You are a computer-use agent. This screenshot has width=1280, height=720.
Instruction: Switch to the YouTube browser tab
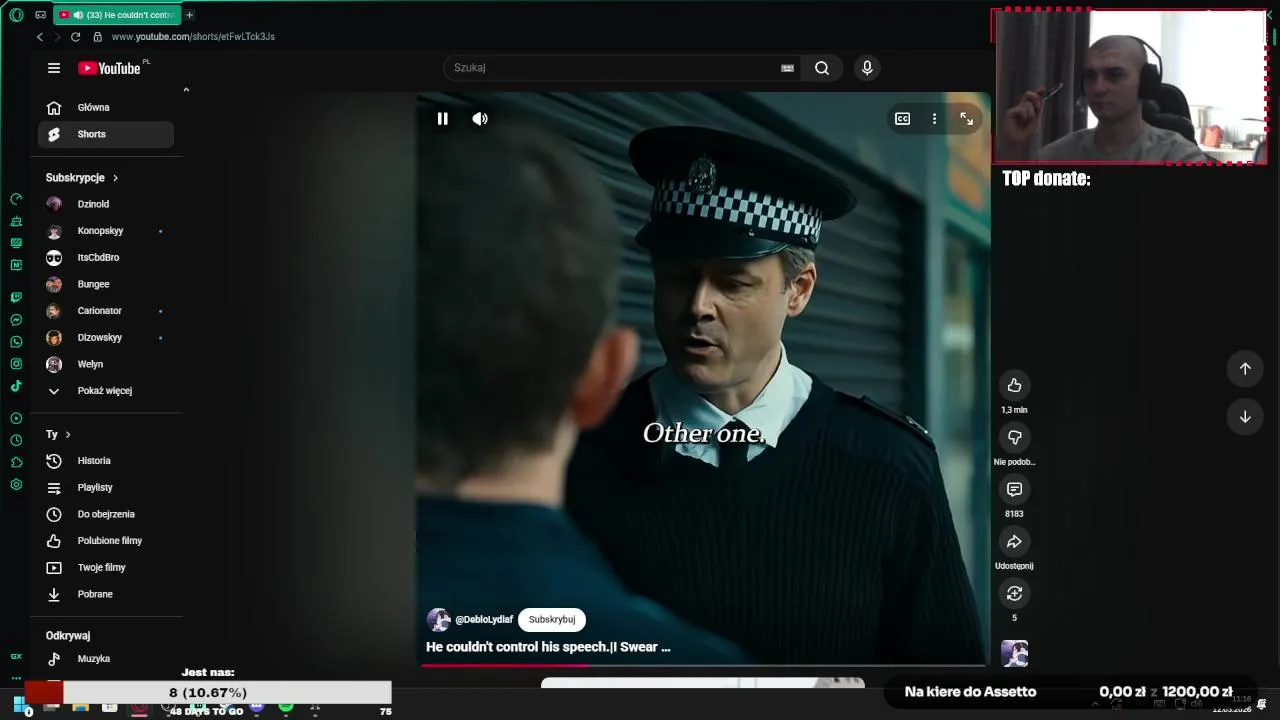[117, 15]
